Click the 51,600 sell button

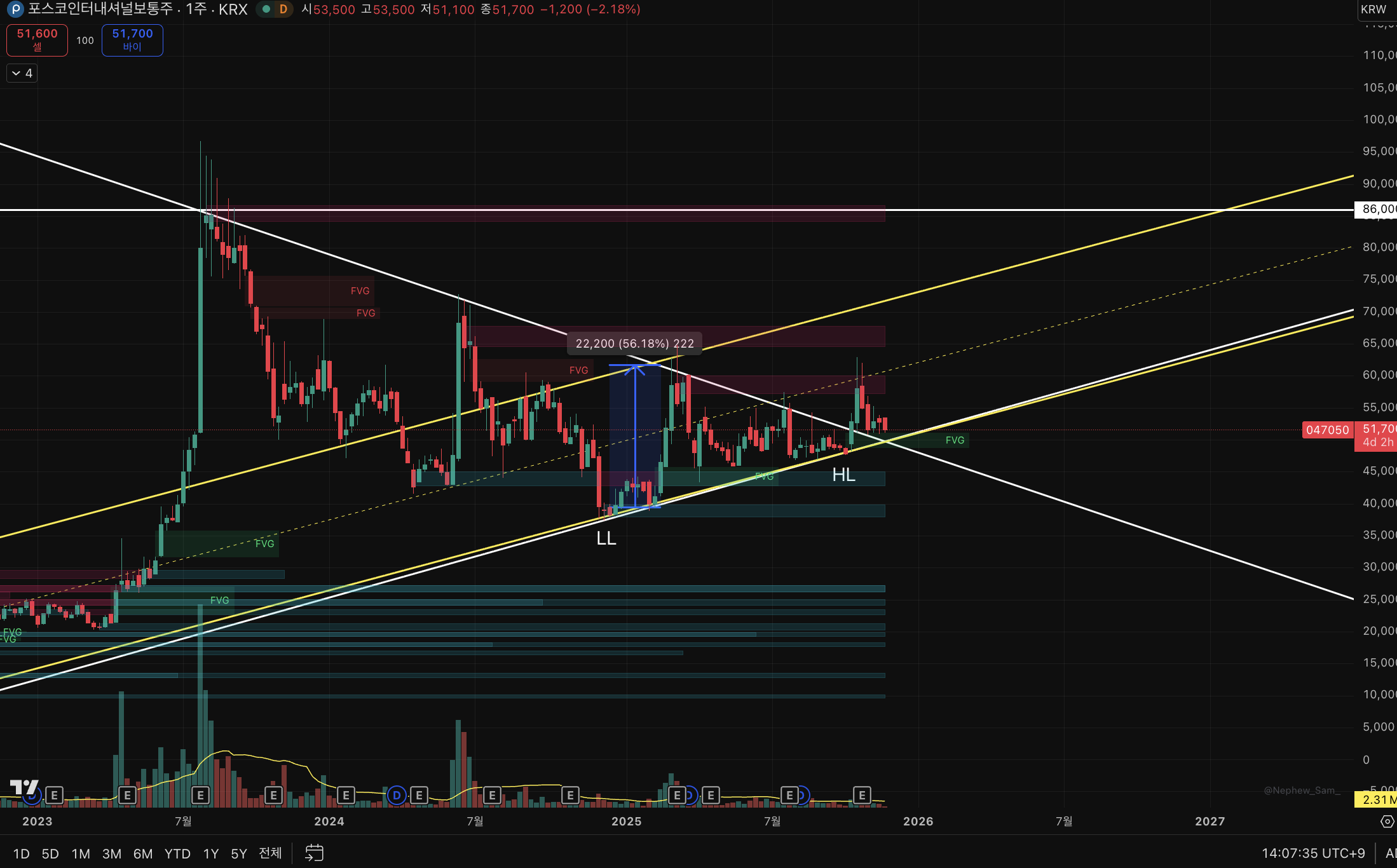coord(37,40)
